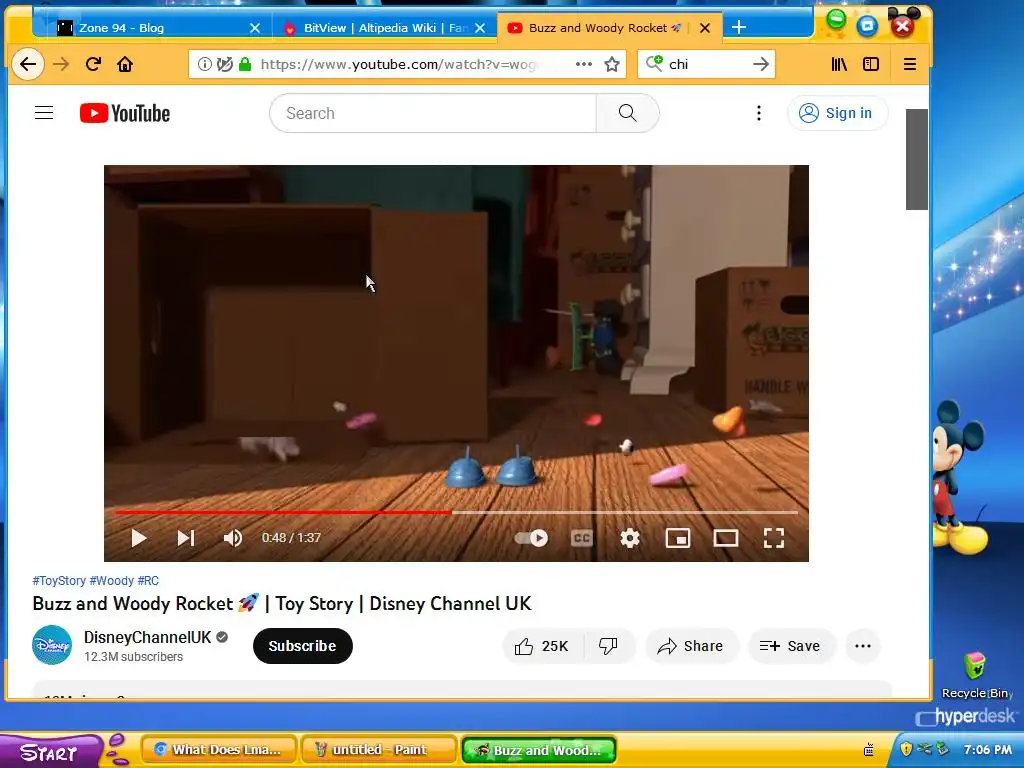Open the video settings gear

pyautogui.click(x=630, y=538)
